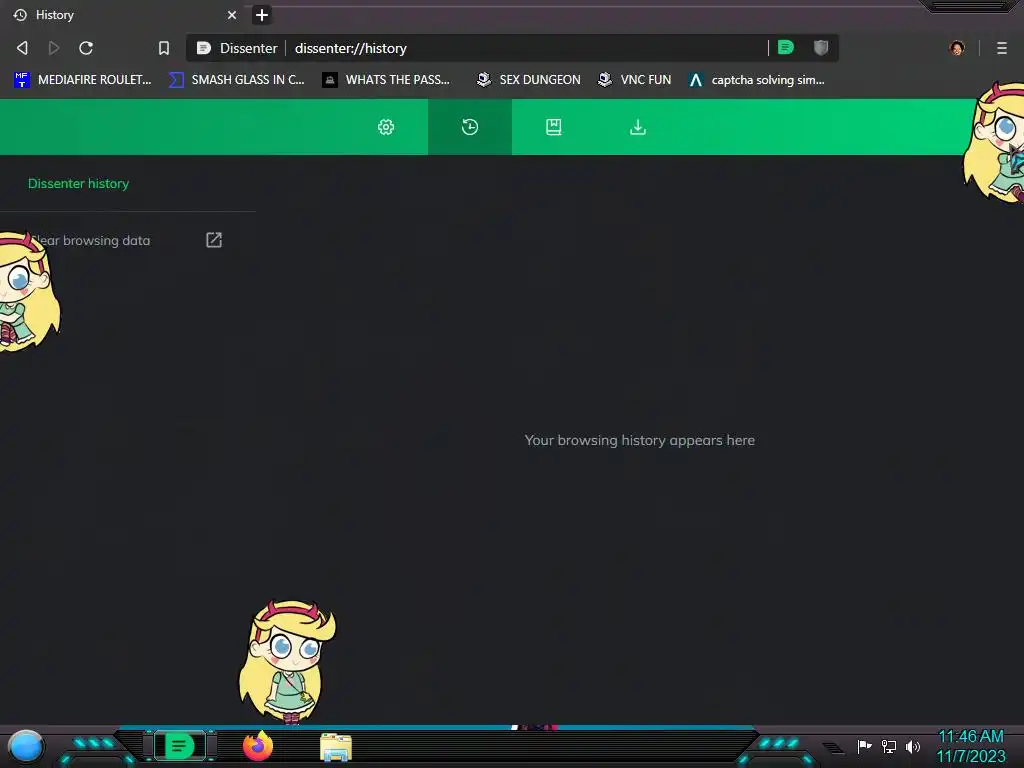This screenshot has height=768, width=1024.
Task: Click Clear browsing data external-link icon
Action: tap(214, 240)
